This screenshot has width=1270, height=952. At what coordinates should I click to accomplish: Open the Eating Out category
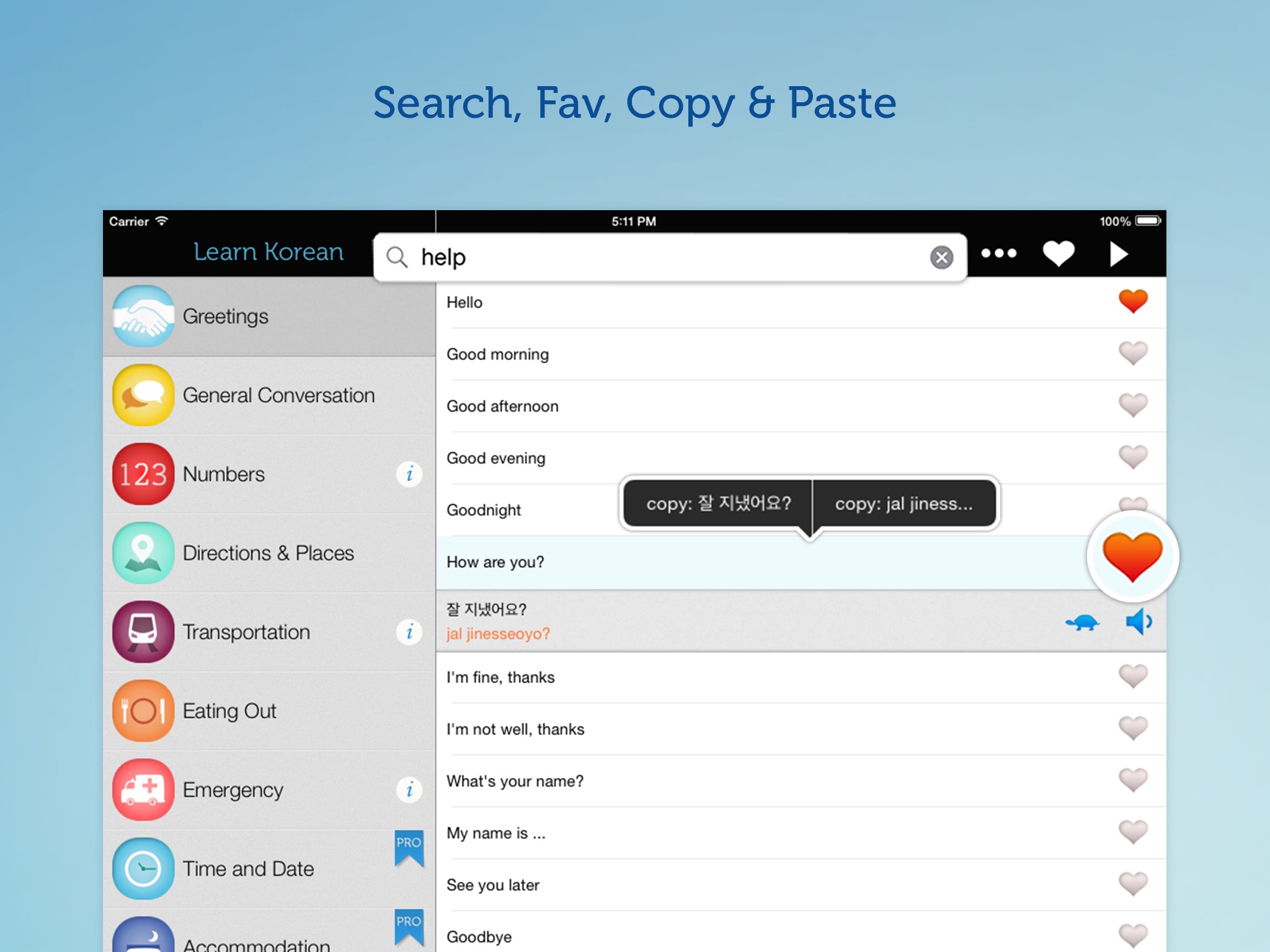pyautogui.click(x=269, y=711)
